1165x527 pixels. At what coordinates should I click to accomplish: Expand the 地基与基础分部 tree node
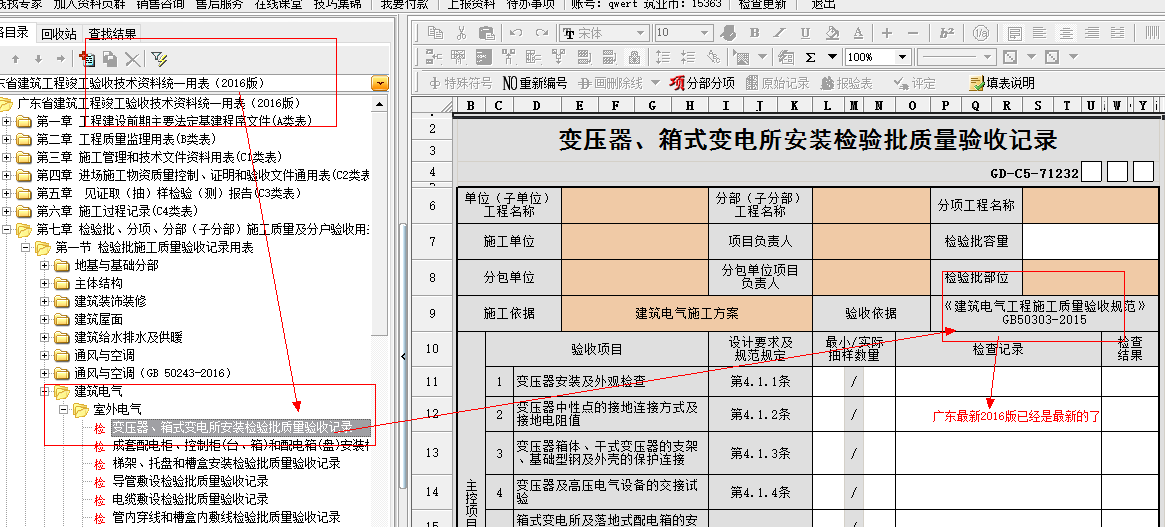click(45, 265)
